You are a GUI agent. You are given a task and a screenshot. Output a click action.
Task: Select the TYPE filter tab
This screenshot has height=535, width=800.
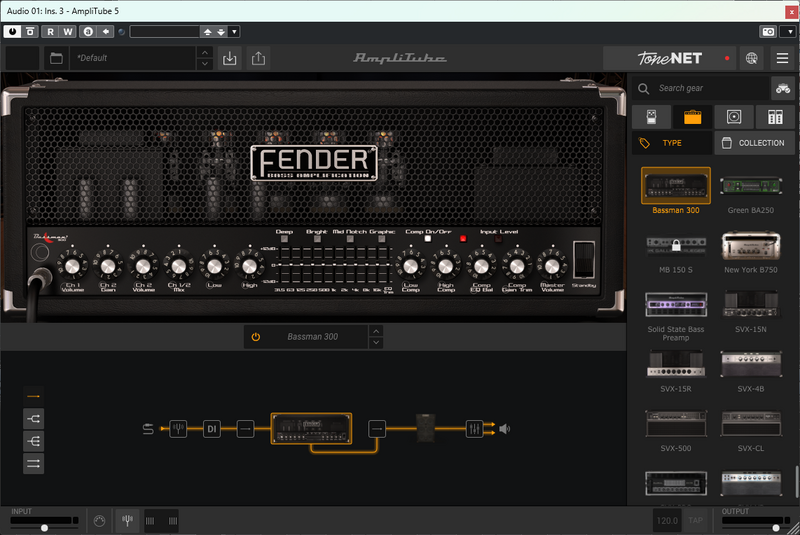672,143
